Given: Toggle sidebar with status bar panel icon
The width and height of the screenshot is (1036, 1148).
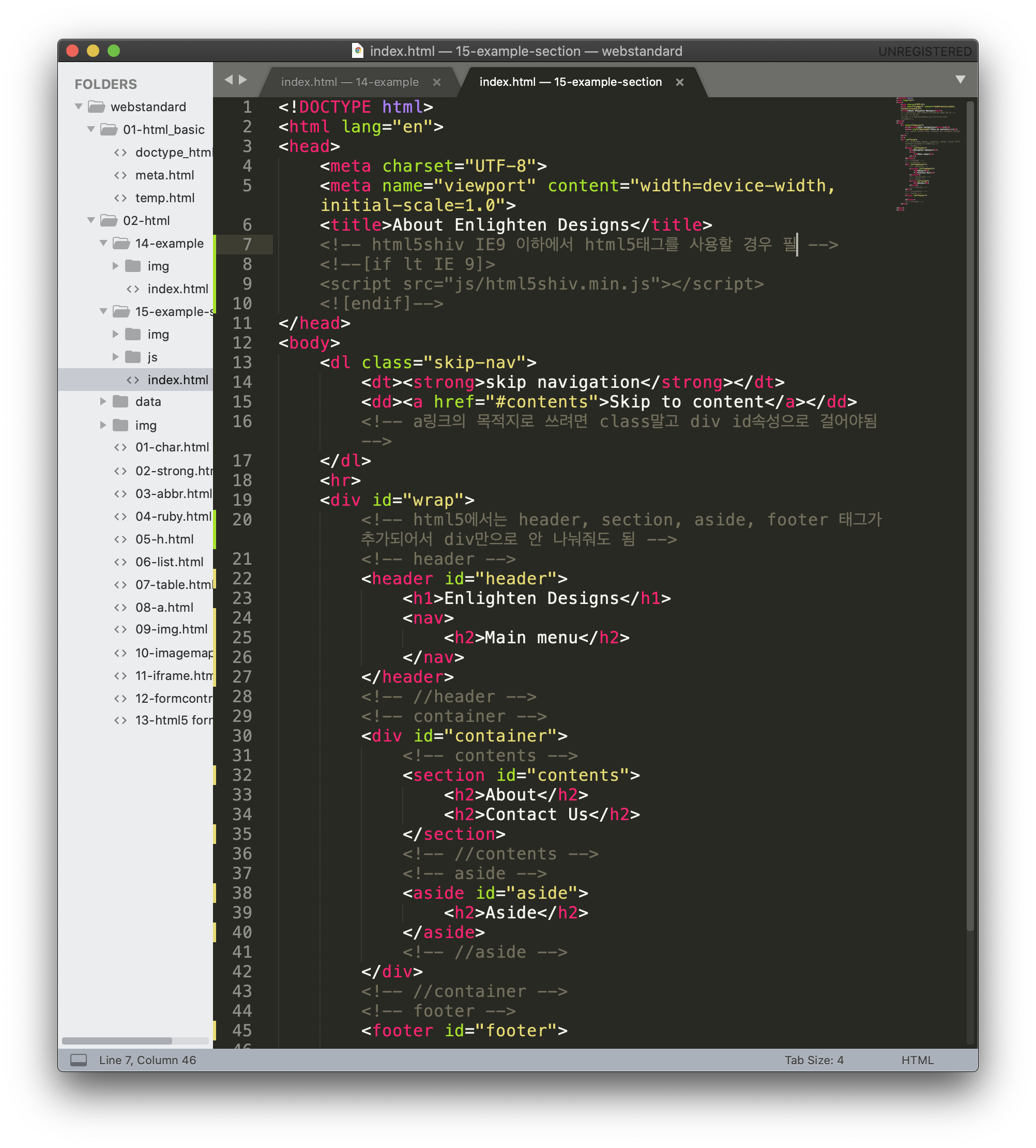Looking at the screenshot, I should 79,1060.
